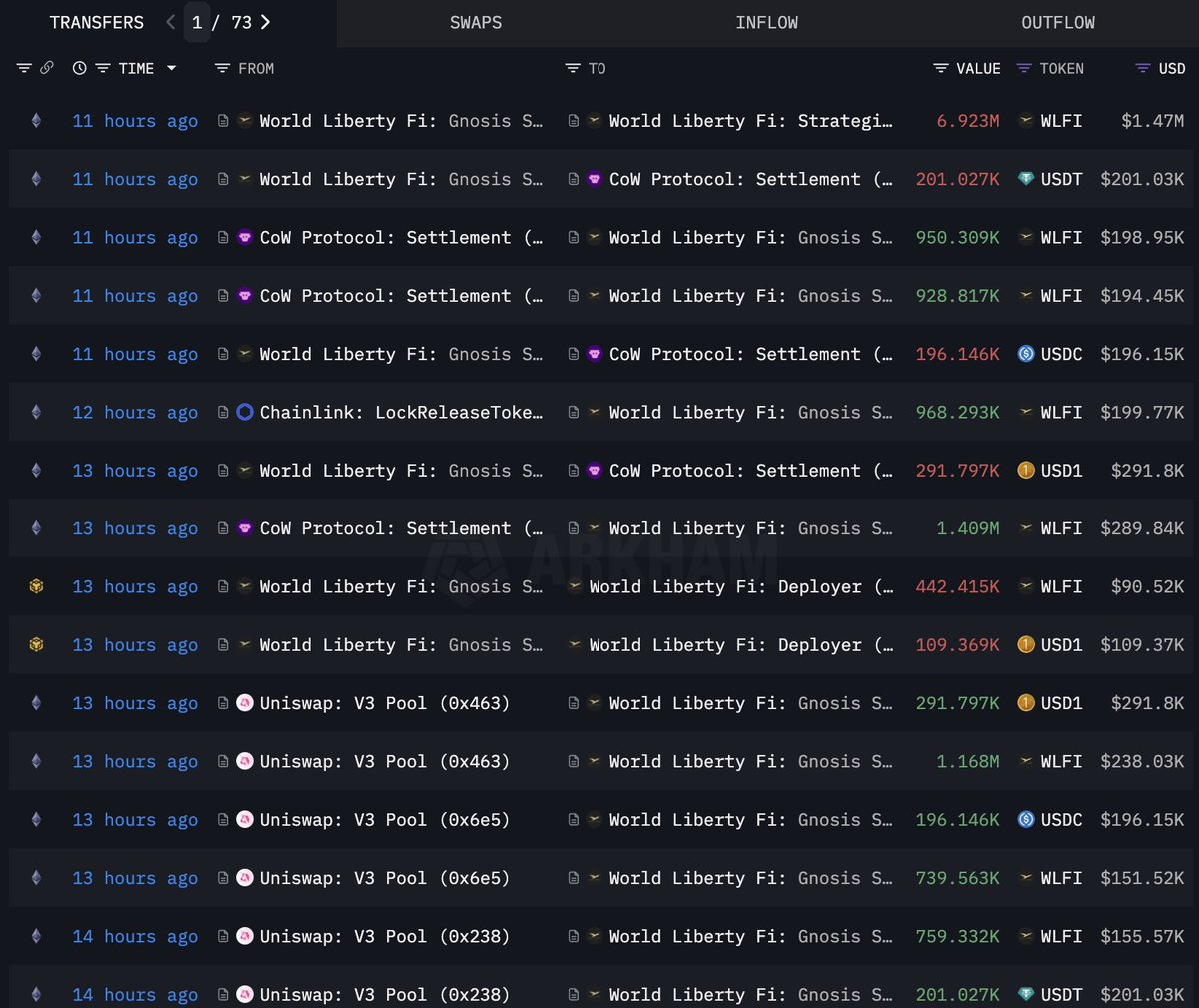Open TIME sort dropdown caret
This screenshot has width=1199, height=1008.
(x=171, y=68)
